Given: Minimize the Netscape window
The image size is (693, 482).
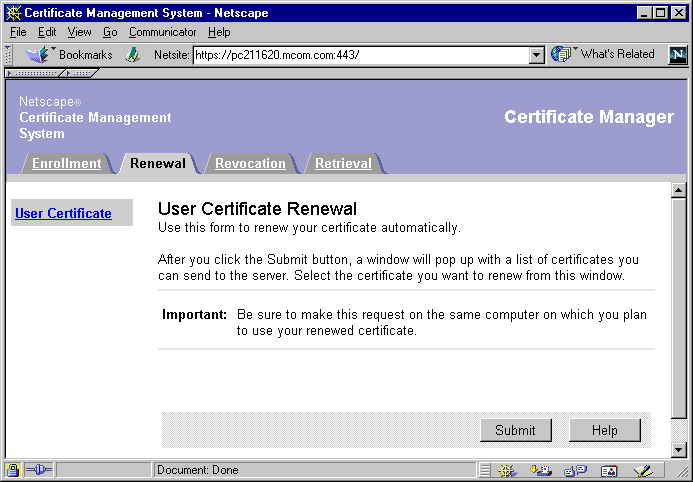Looking at the screenshot, I should pos(644,13).
